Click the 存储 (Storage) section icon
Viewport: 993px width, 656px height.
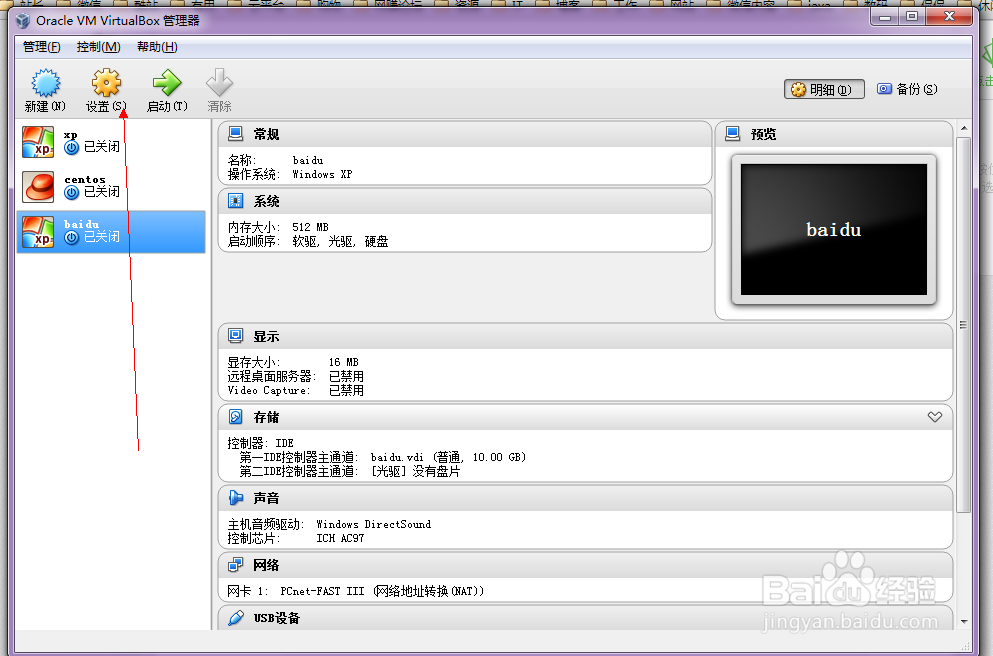pos(234,417)
